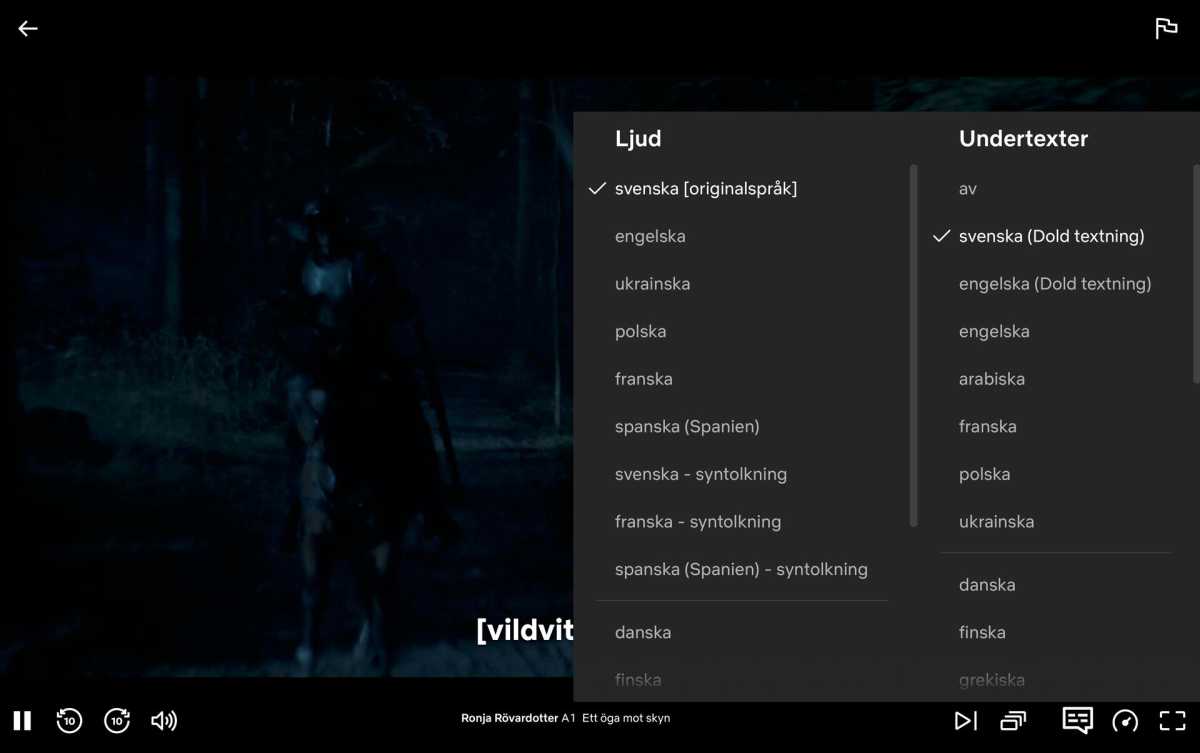Mute the volume speaker icon
The height and width of the screenshot is (753, 1200).
164,720
